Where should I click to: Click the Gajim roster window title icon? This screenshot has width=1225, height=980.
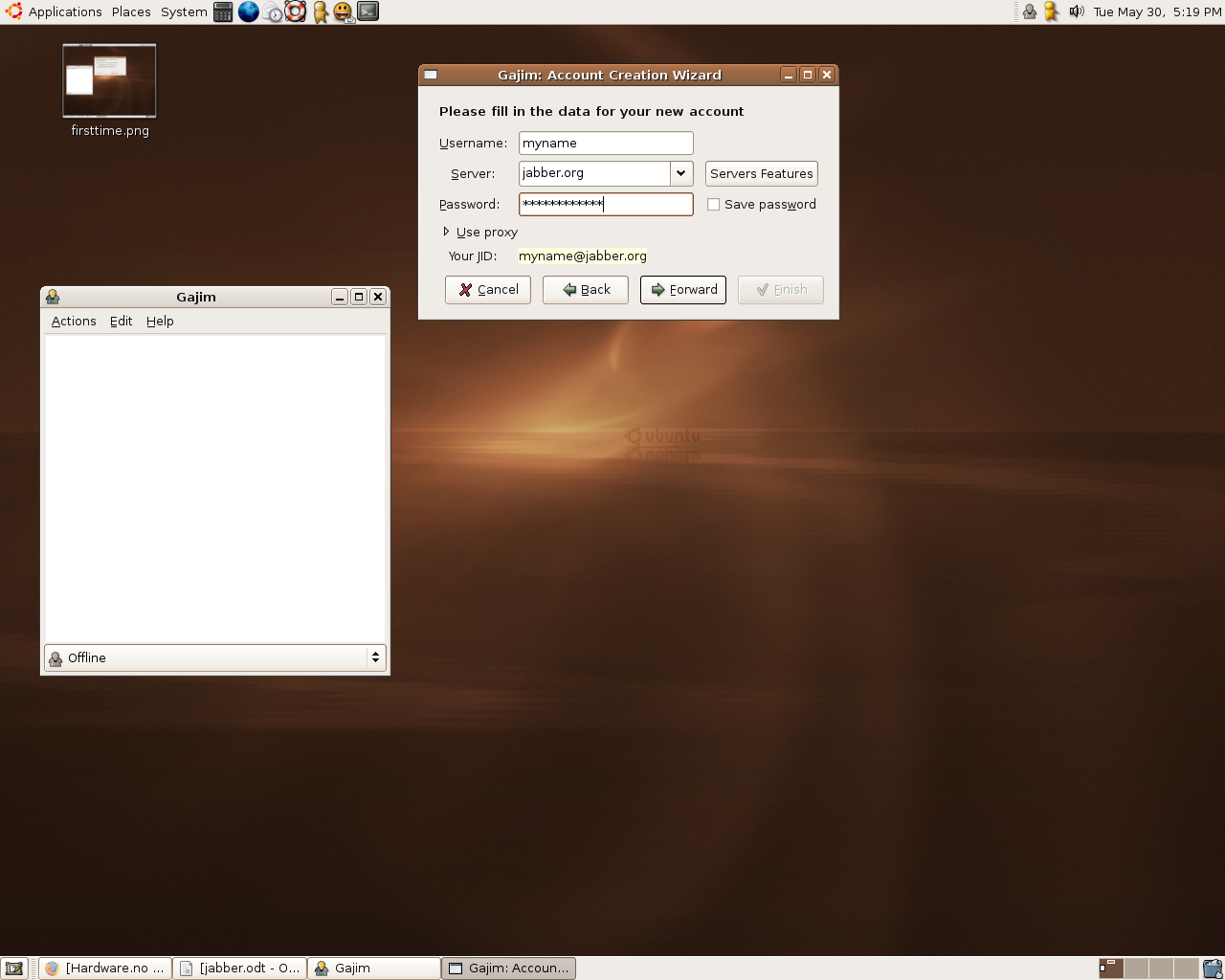pos(53,297)
